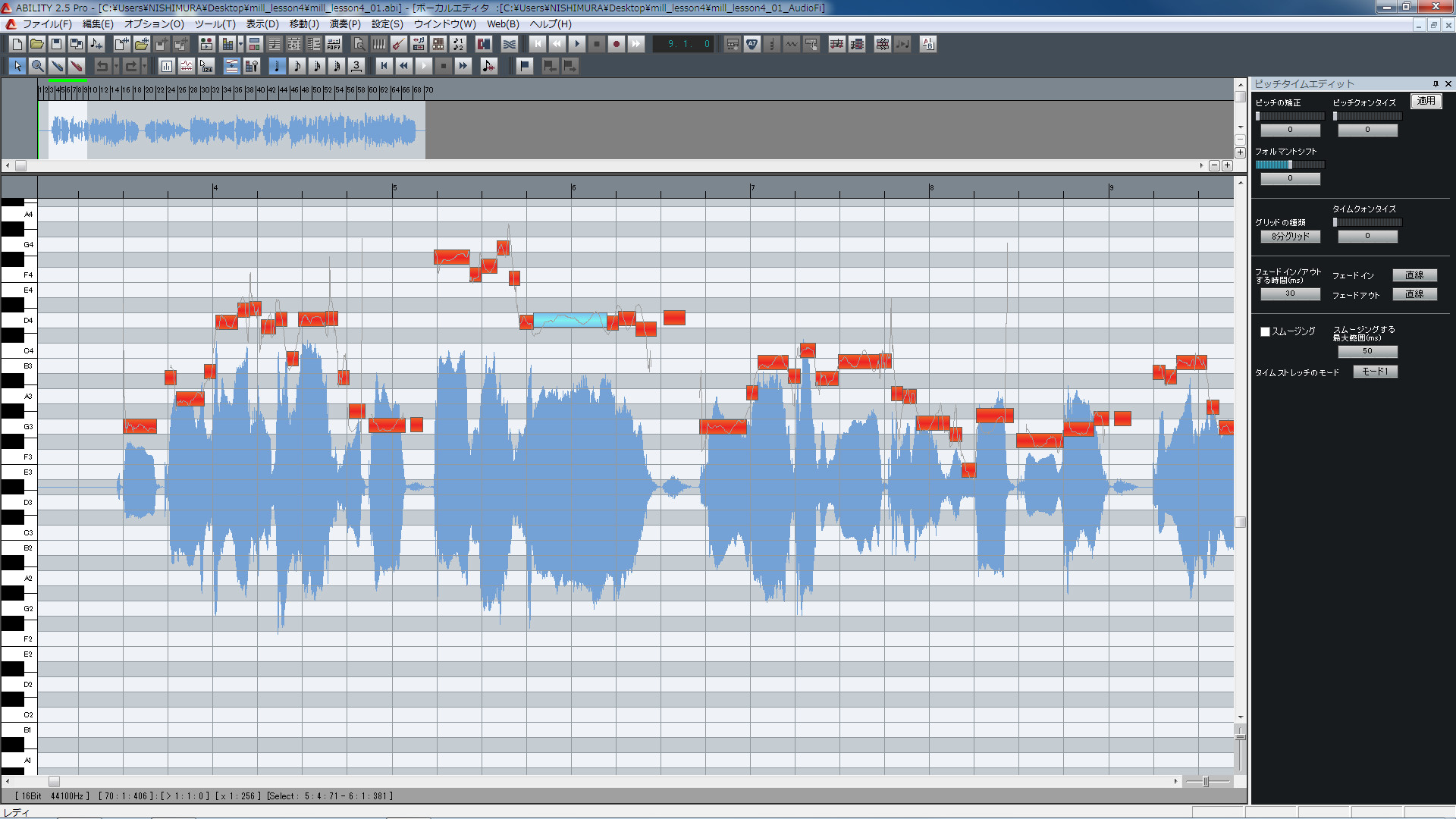
Task: Open the undo history dropdown arrow
Action: [116, 66]
